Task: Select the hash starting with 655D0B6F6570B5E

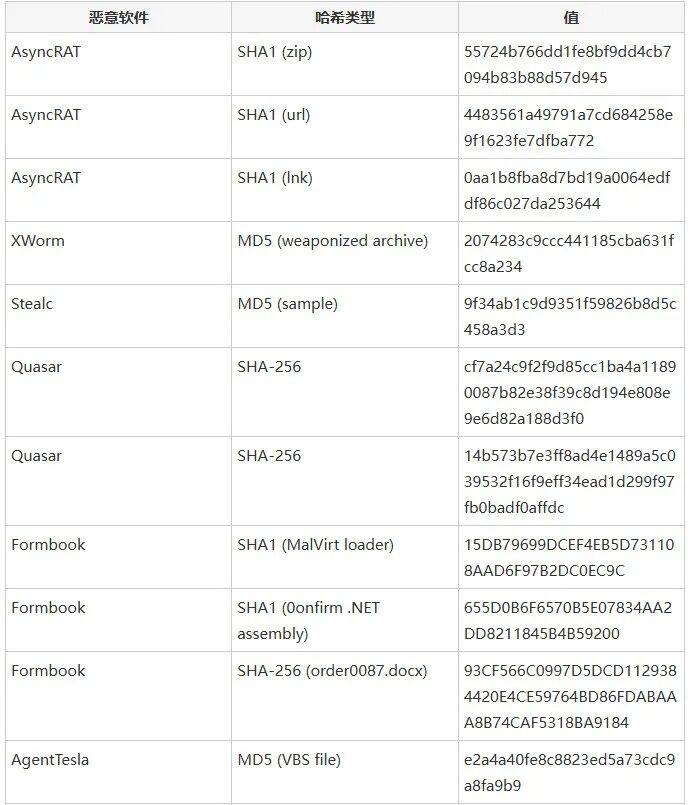Action: (x=568, y=621)
